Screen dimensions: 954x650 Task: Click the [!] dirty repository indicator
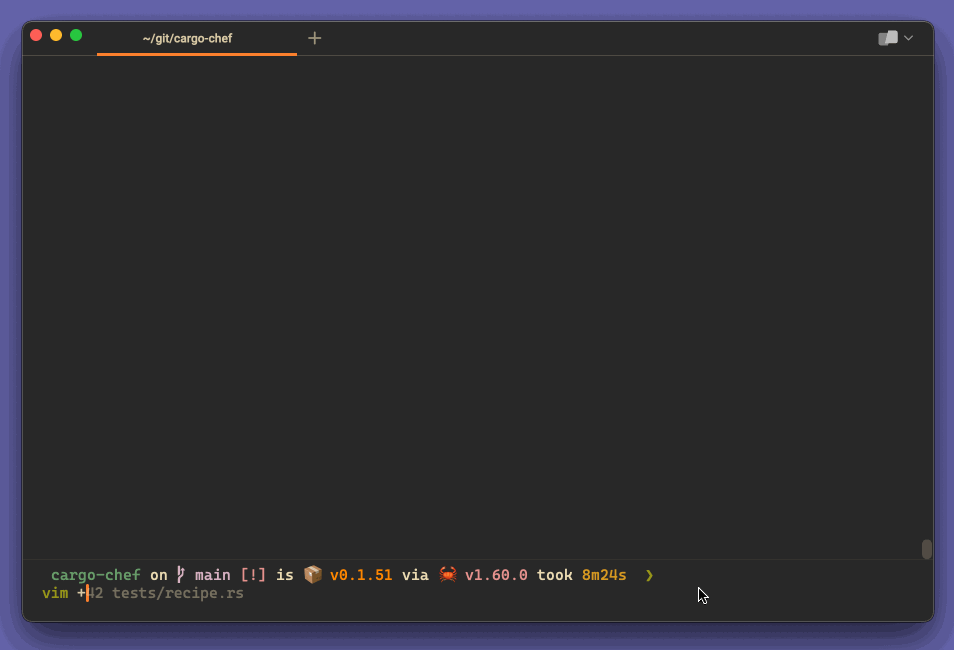pos(252,575)
